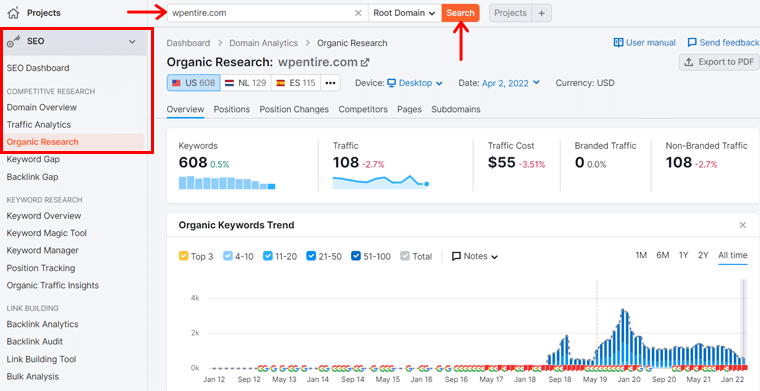This screenshot has height=391, width=760.
Task: Open Position Tracking in sidebar
Action: 41,268
